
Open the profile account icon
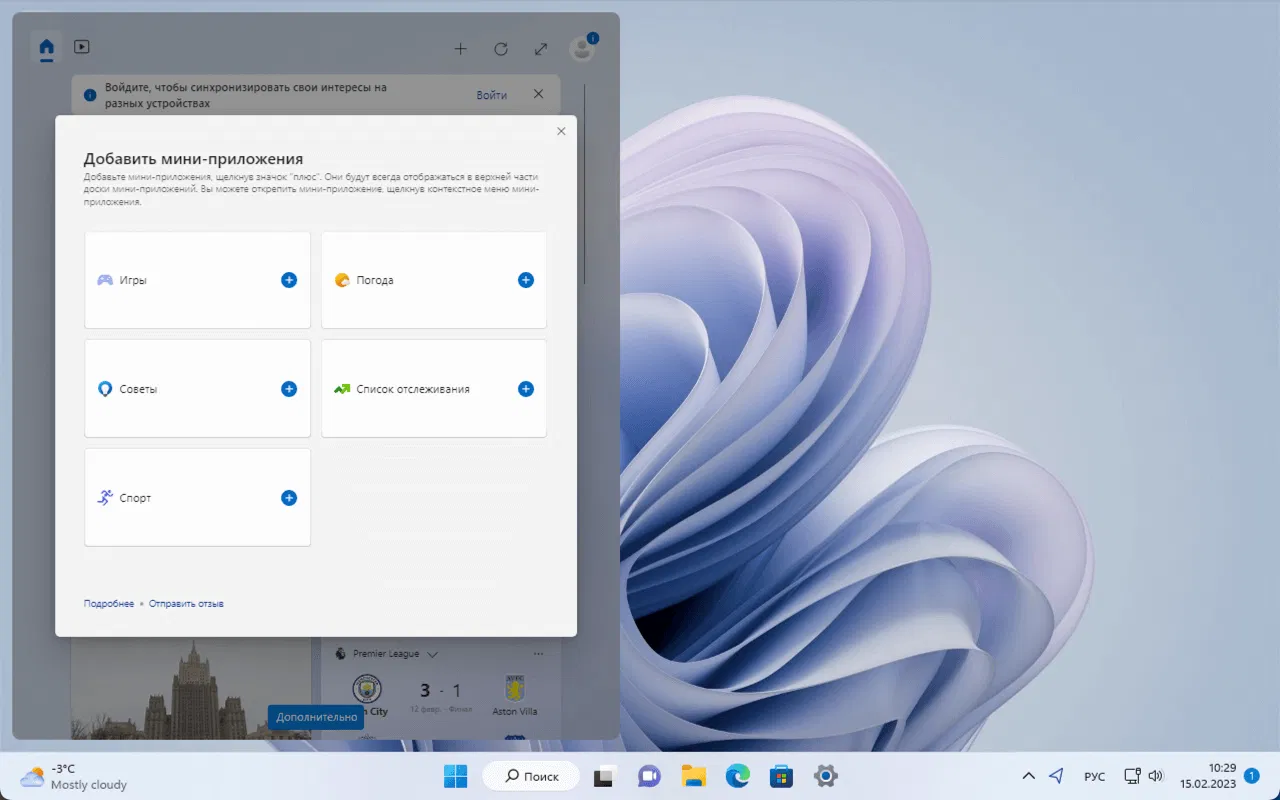tap(581, 48)
